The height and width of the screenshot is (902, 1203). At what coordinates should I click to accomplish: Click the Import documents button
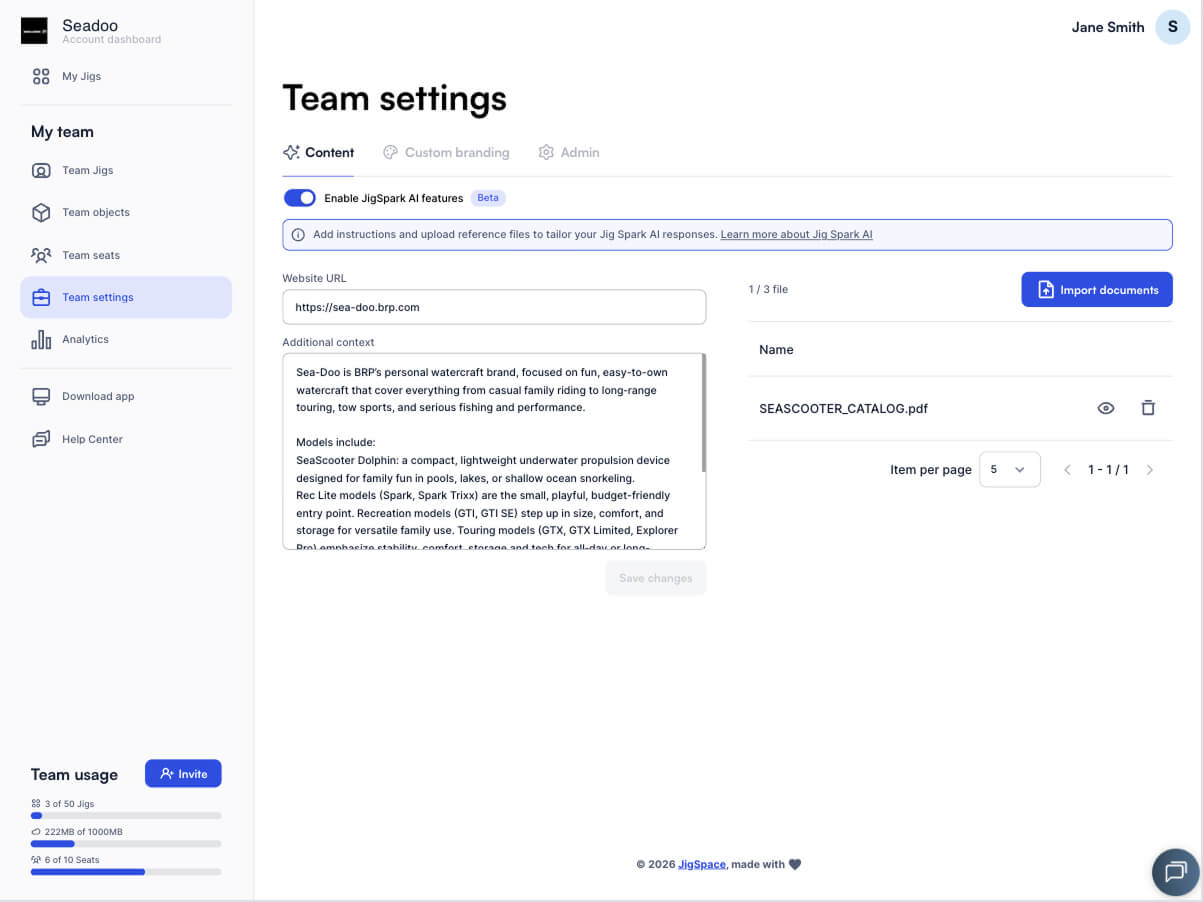pyautogui.click(x=1097, y=290)
